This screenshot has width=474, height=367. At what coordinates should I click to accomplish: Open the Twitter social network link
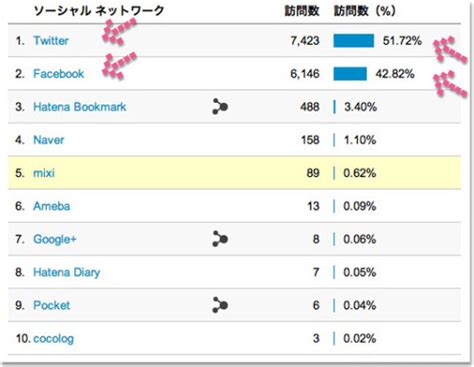(51, 41)
